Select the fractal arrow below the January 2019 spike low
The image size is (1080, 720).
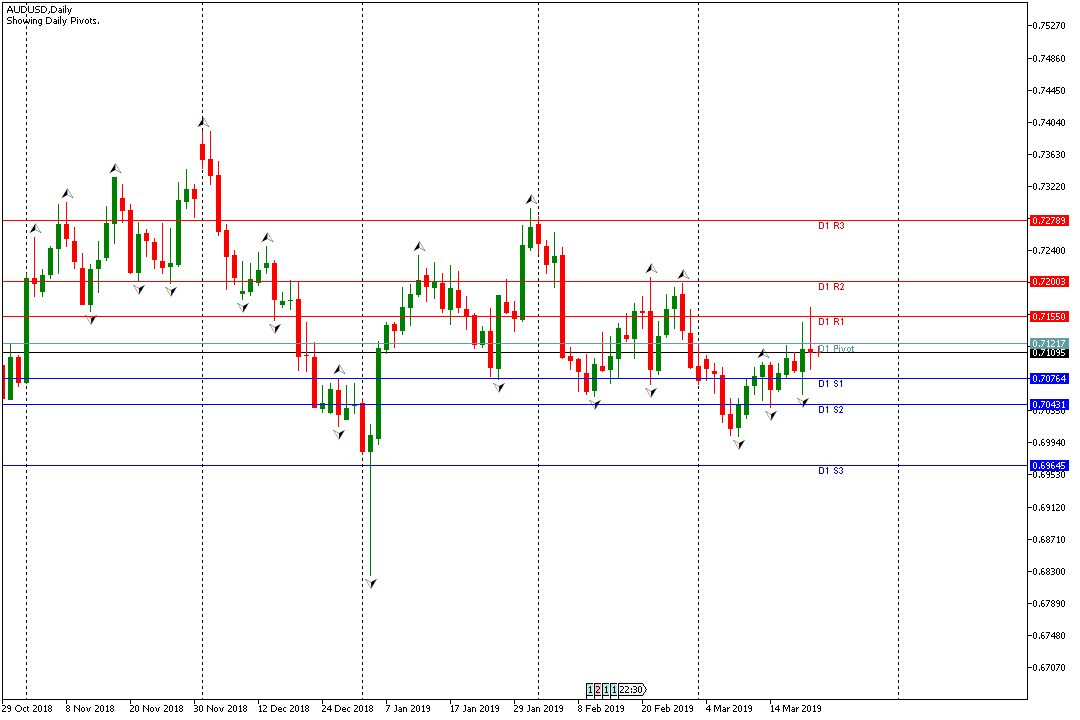pos(371,584)
